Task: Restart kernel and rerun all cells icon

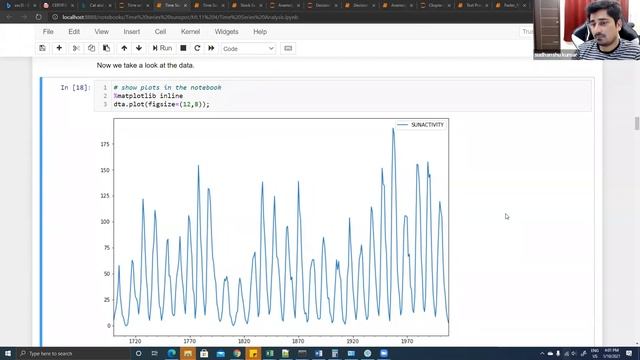Action: coord(211,48)
